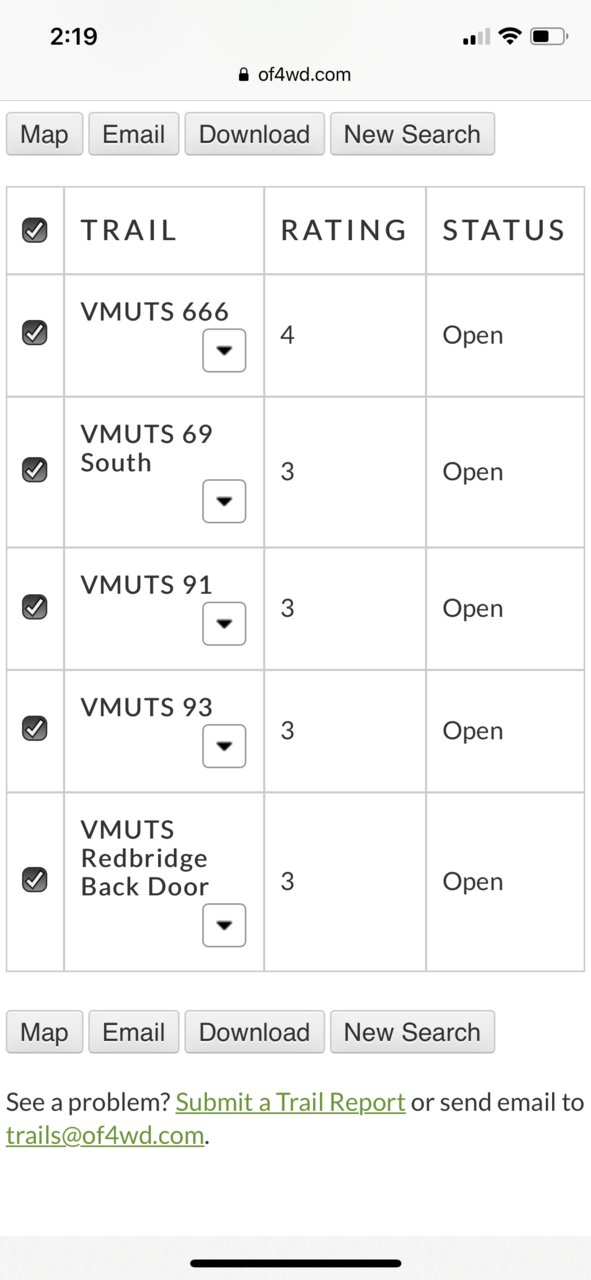Open the Submit a Trail Report link
The image size is (591, 1280).
point(290,1103)
